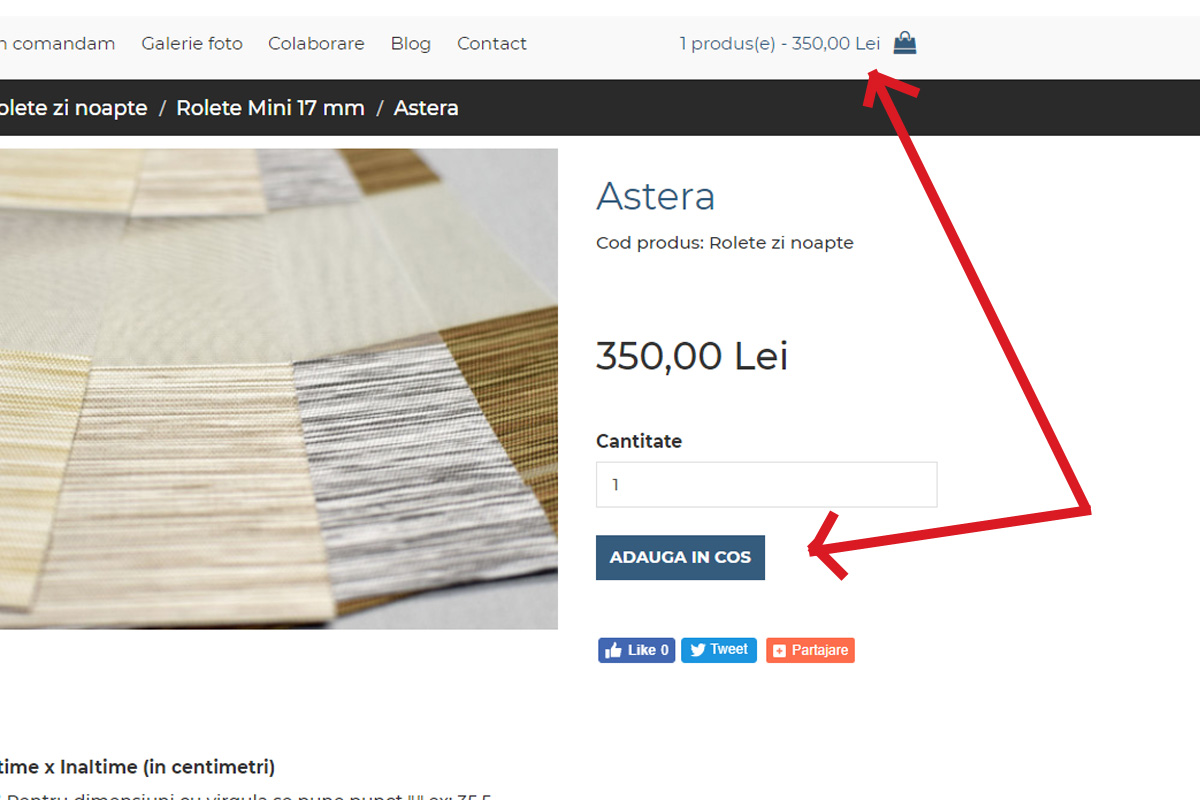The height and width of the screenshot is (800, 1200).
Task: Focus the Cantitate quantity field
Action: click(767, 485)
